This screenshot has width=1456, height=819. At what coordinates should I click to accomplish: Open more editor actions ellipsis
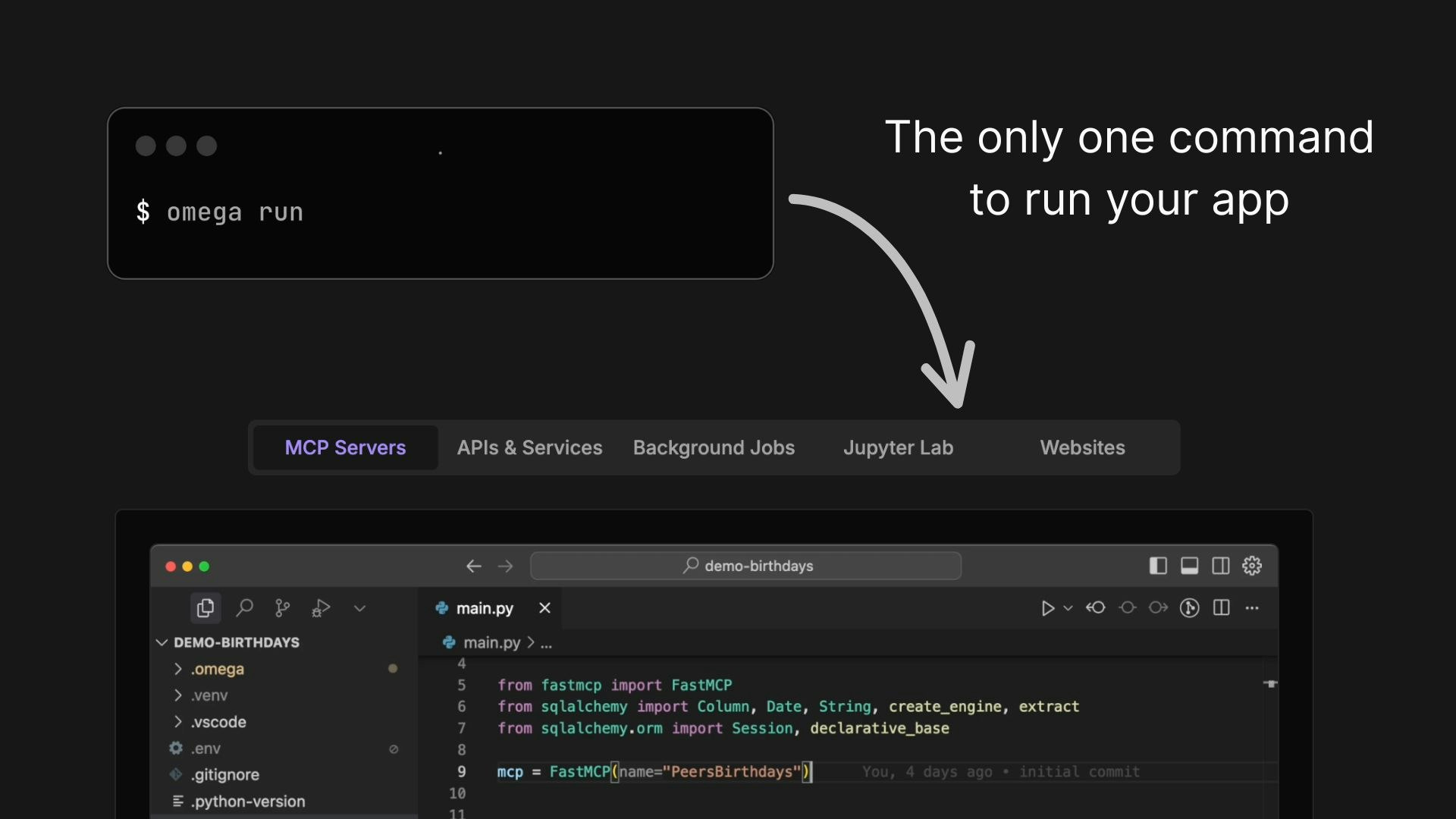pyautogui.click(x=1252, y=607)
